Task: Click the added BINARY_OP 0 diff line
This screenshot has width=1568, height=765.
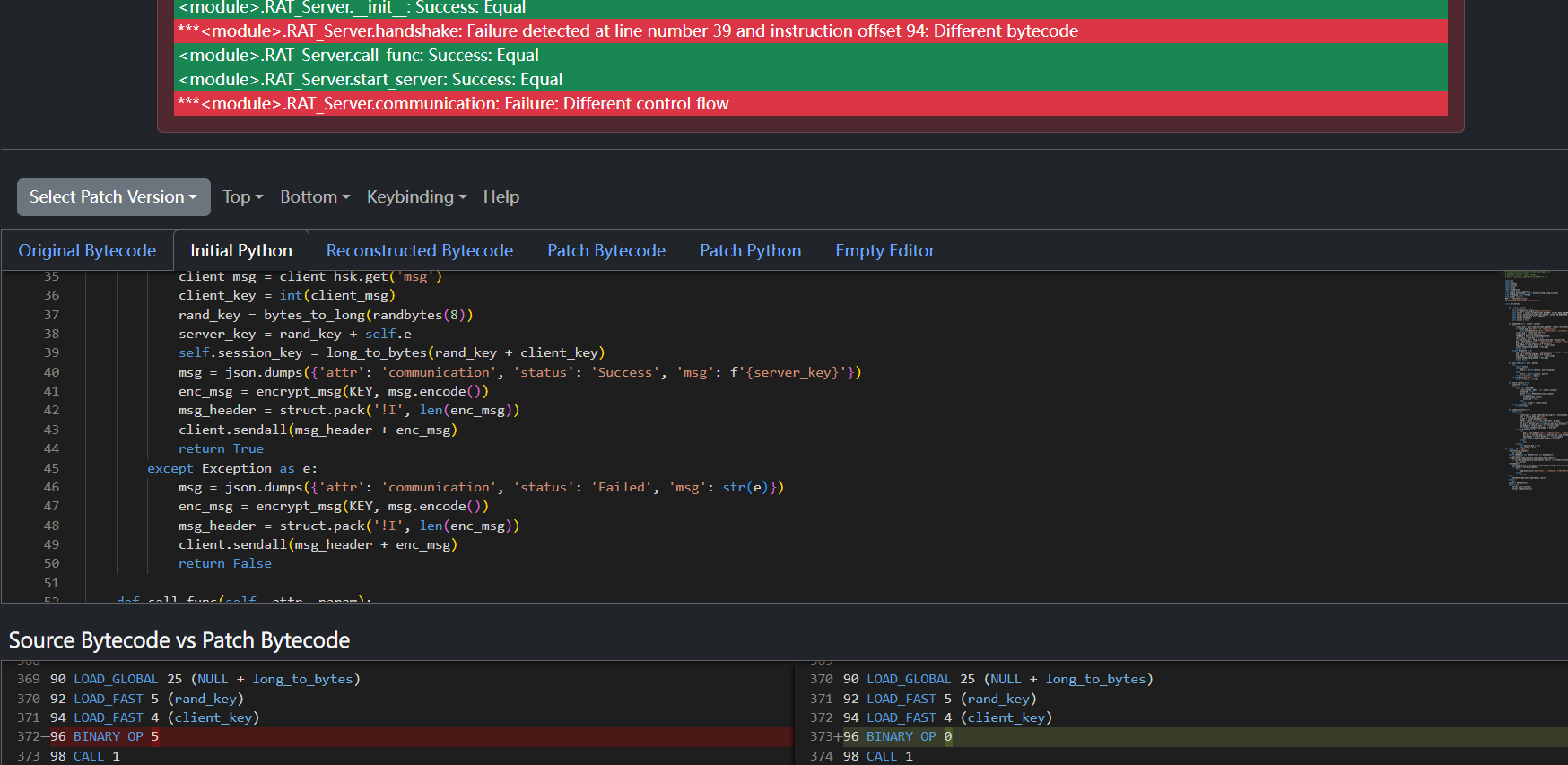Action: (x=1184, y=737)
